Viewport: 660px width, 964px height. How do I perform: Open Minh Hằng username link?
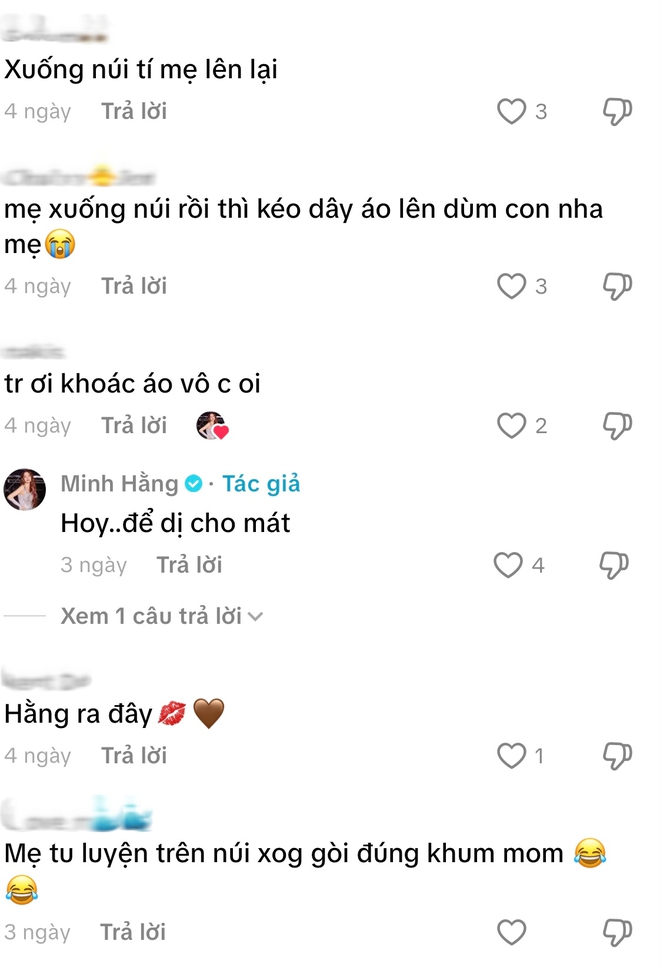[119, 484]
